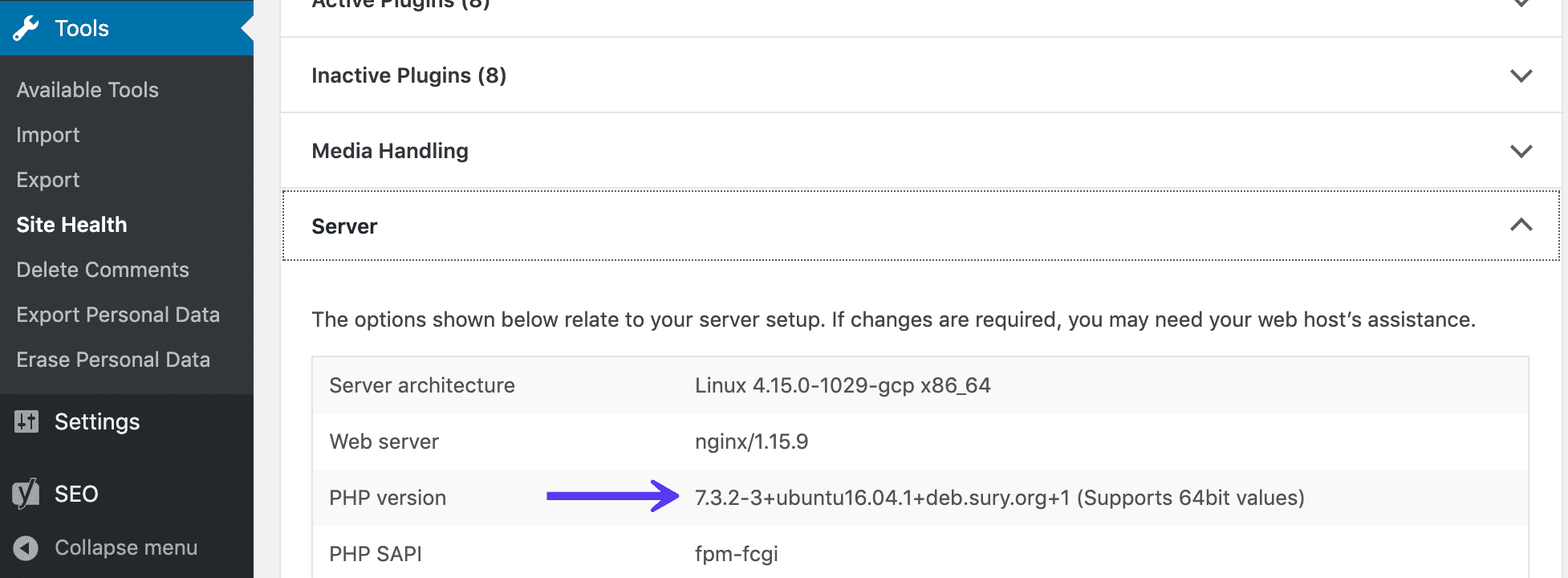Open the Erase Personal Data tool
1568x578 pixels.
click(112, 359)
